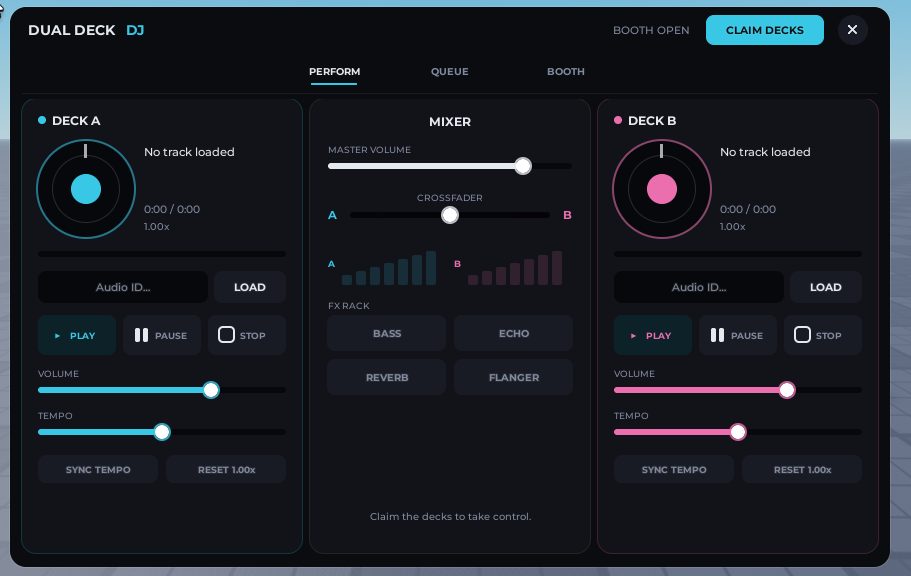
Task: Toggle the Bass effect
Action: (x=386, y=333)
